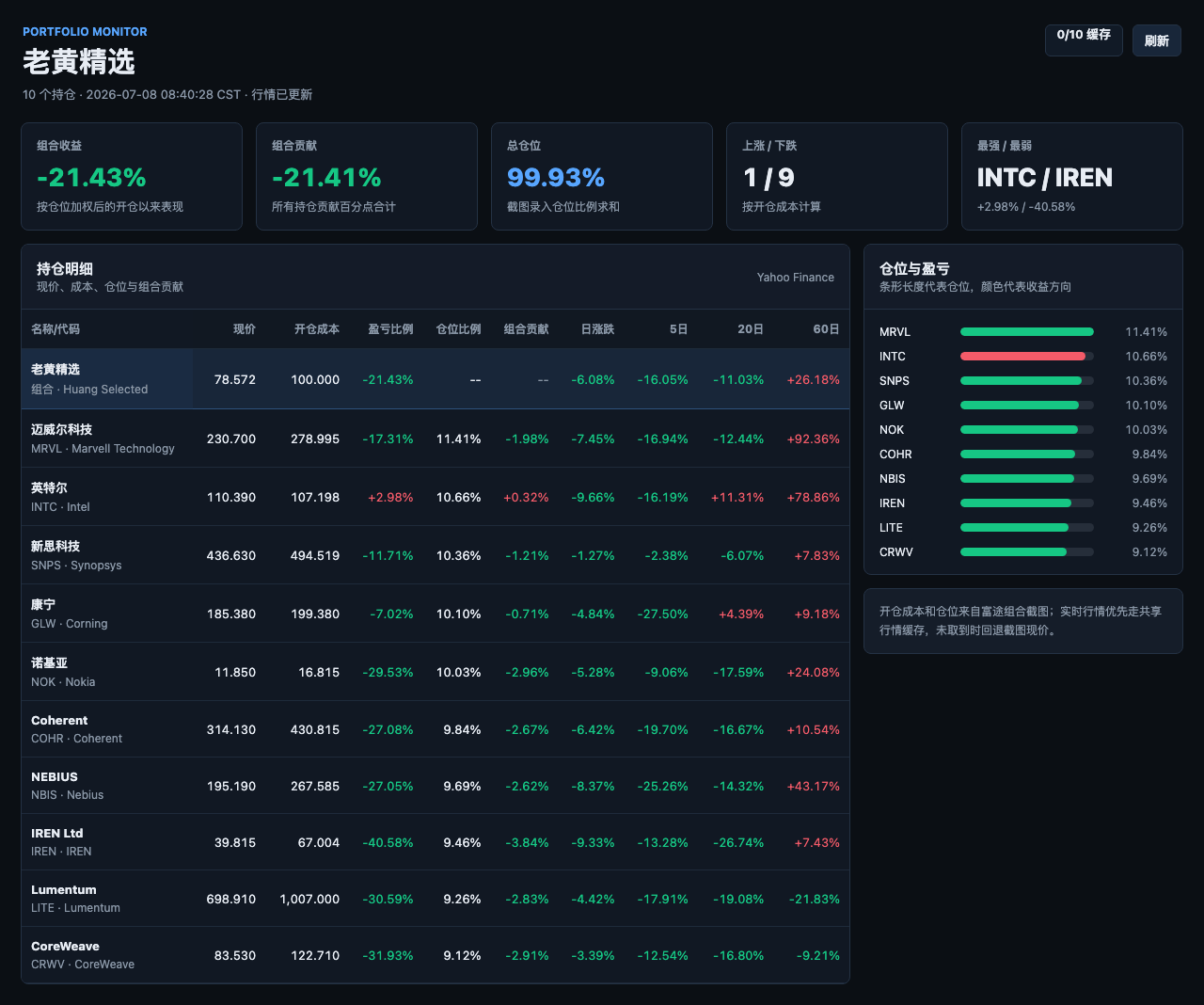This screenshot has width=1204, height=1005.
Task: Select the 60日 column header
Action: coord(827,329)
